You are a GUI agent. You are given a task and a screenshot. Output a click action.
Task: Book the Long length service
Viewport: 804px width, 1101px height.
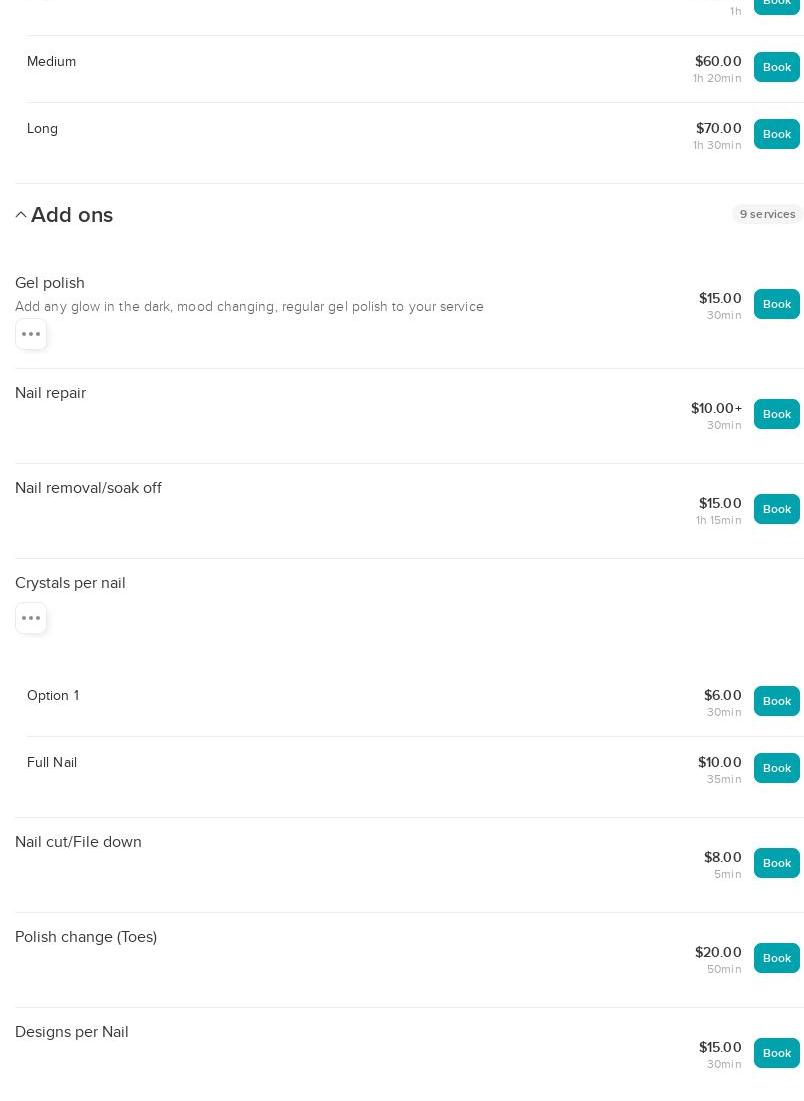click(x=776, y=134)
